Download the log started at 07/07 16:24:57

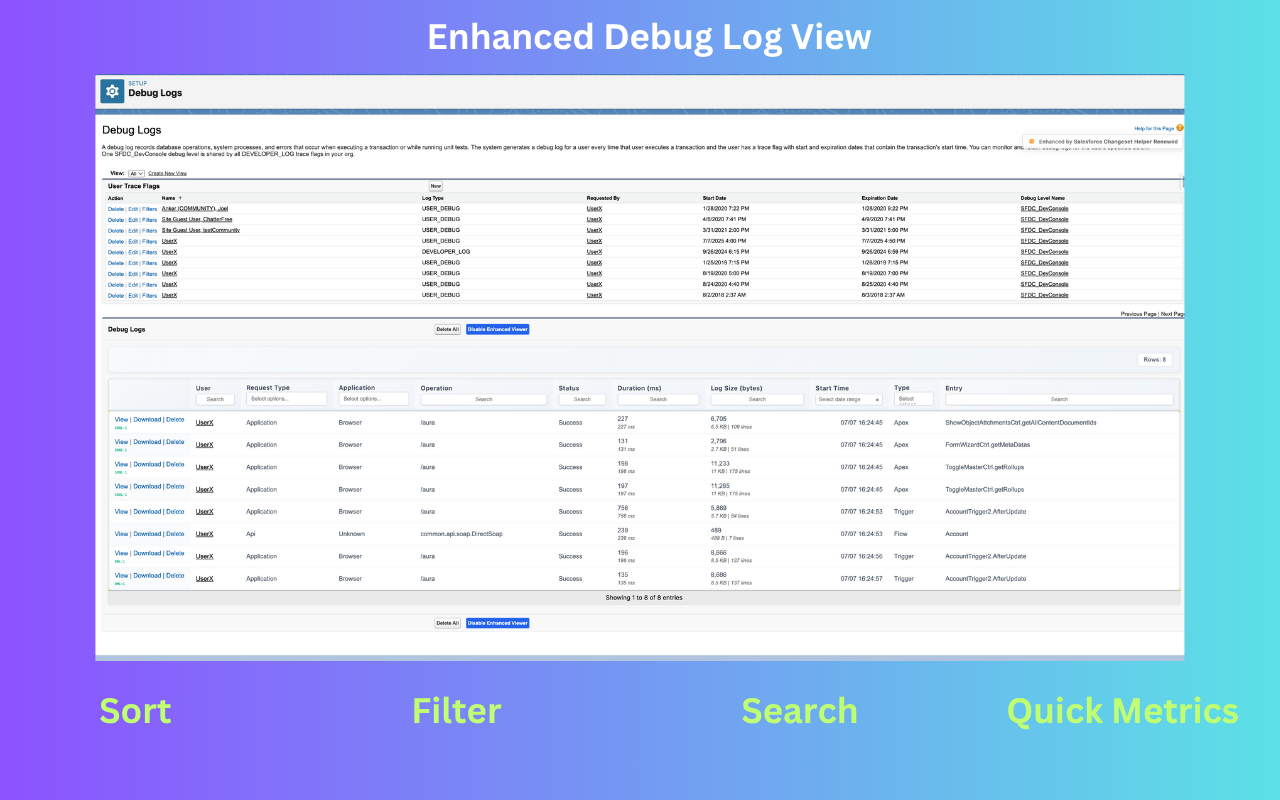(x=147, y=575)
